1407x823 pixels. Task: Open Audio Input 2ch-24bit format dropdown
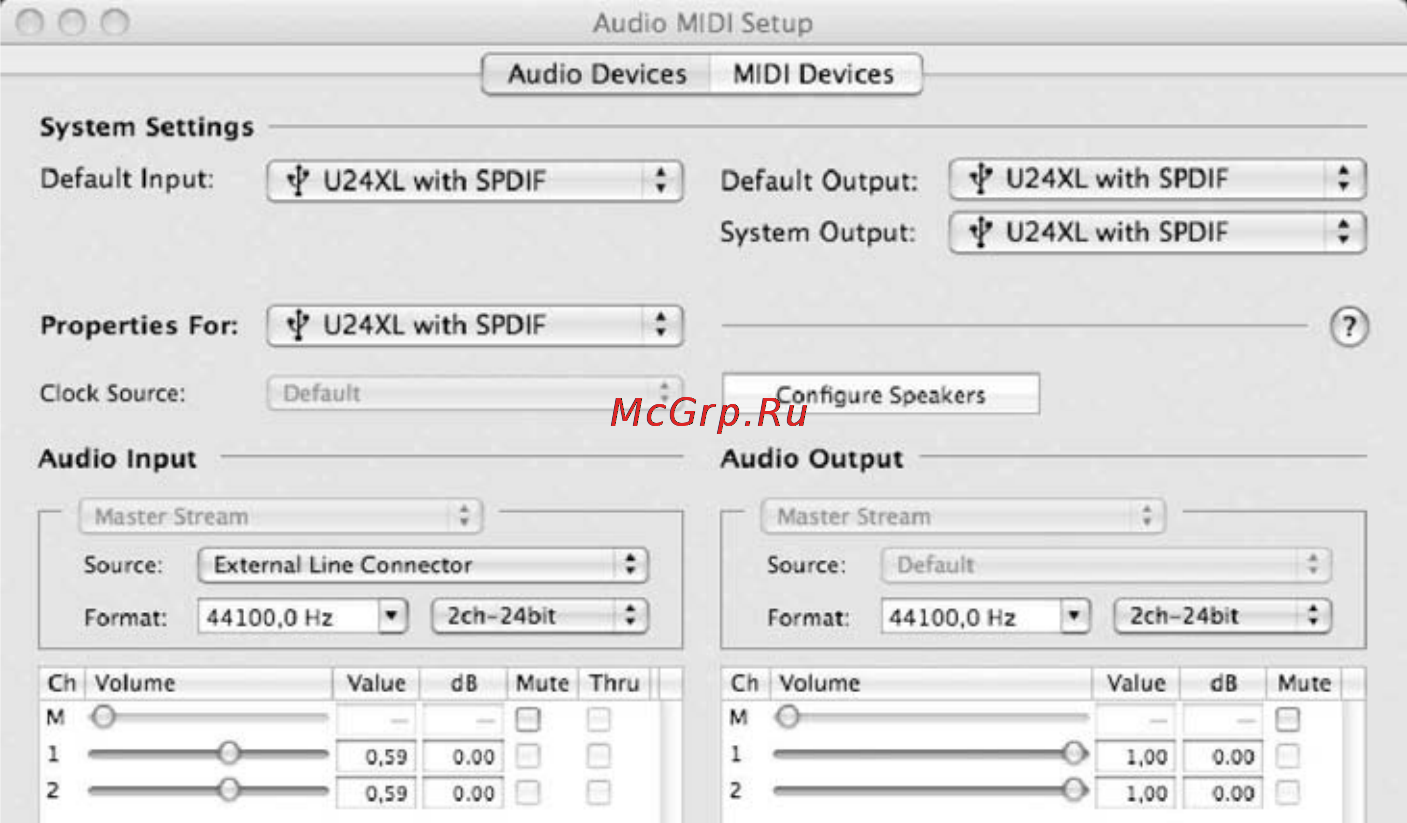click(x=540, y=616)
